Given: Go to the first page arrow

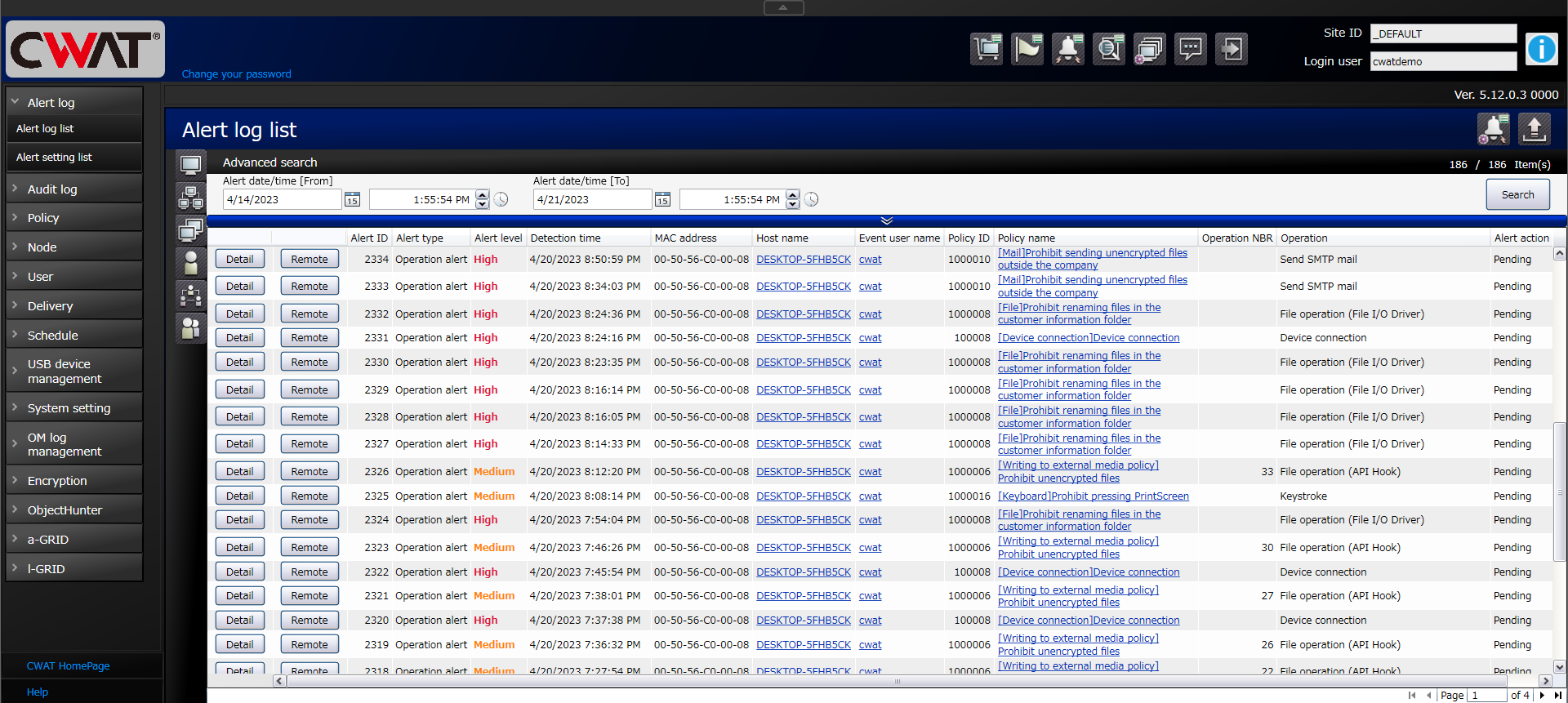Looking at the screenshot, I should tap(1411, 695).
